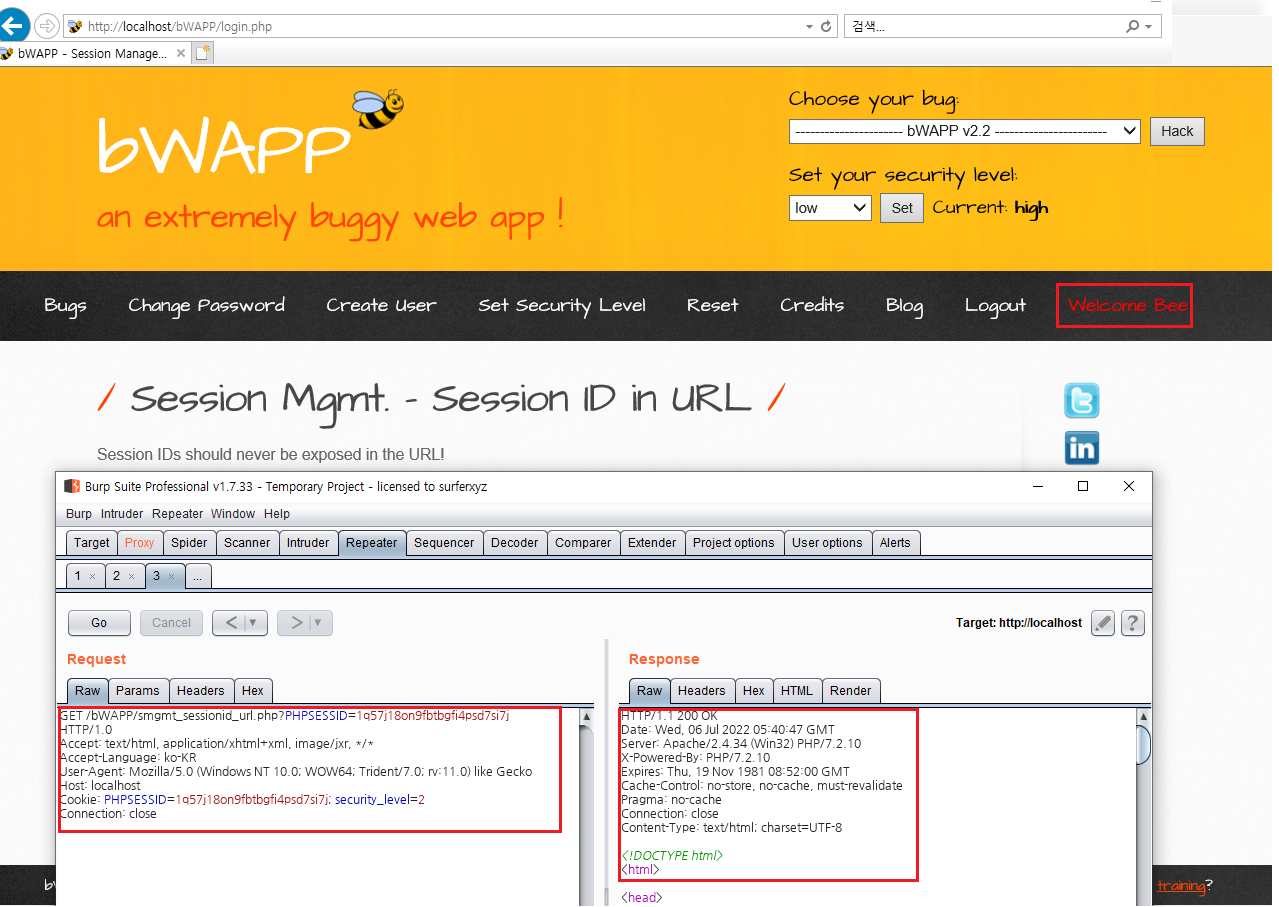Switch to the Sequencer tab

click(444, 543)
